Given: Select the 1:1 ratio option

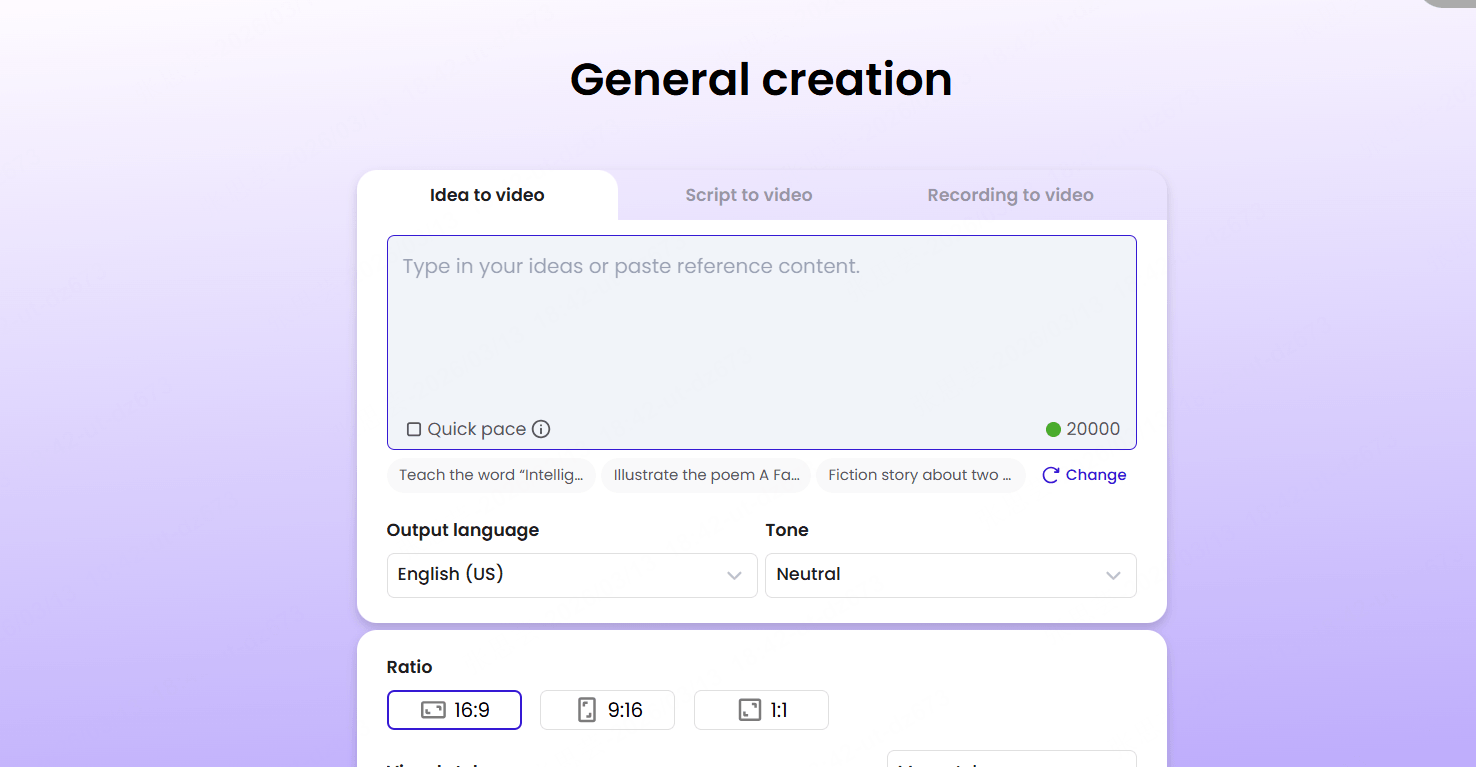Looking at the screenshot, I should (x=761, y=709).
